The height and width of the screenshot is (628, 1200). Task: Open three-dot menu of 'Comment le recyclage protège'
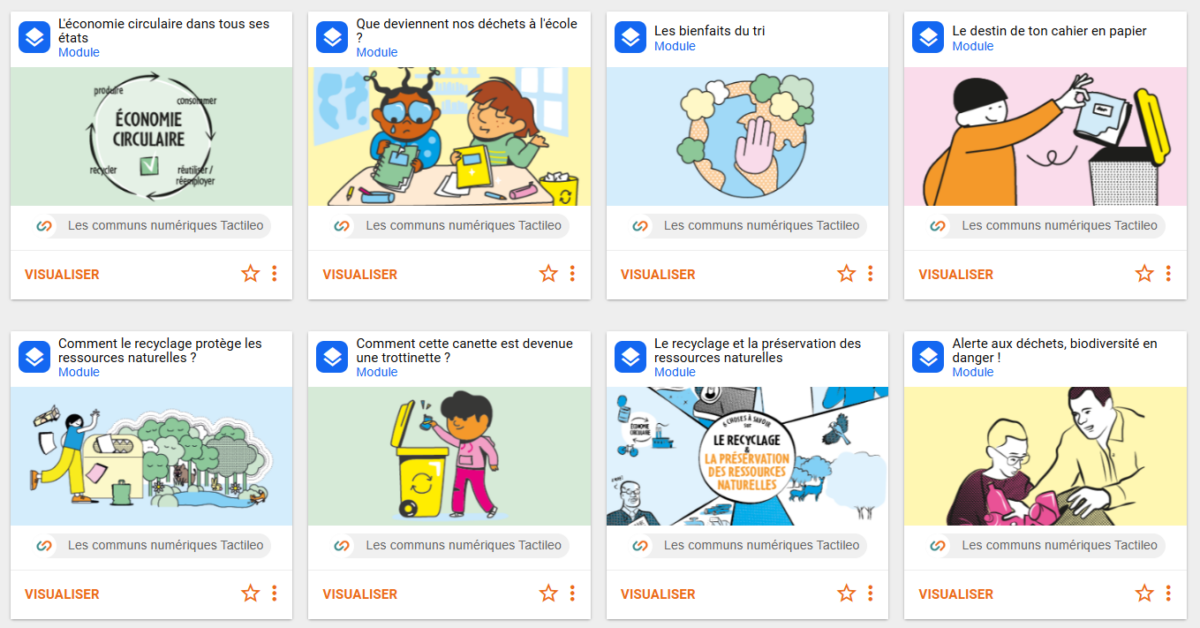pos(274,594)
